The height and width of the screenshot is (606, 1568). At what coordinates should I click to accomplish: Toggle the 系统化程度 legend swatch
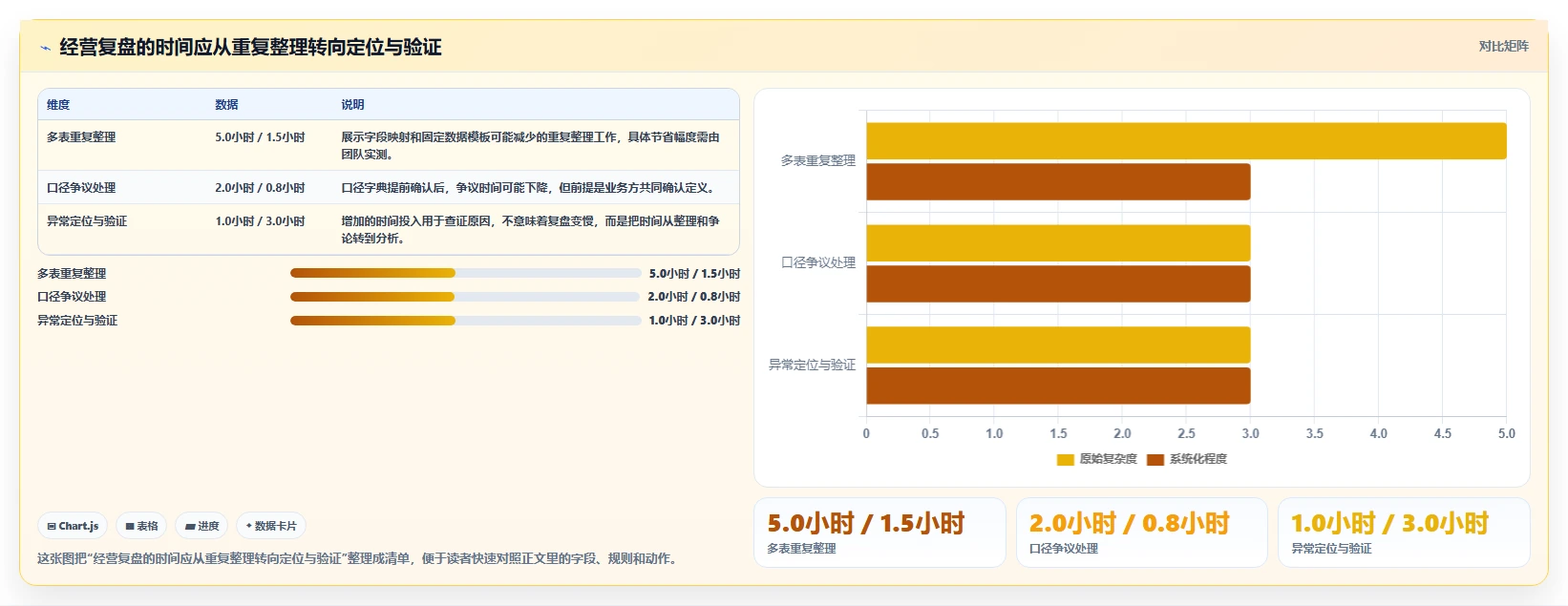1155,459
